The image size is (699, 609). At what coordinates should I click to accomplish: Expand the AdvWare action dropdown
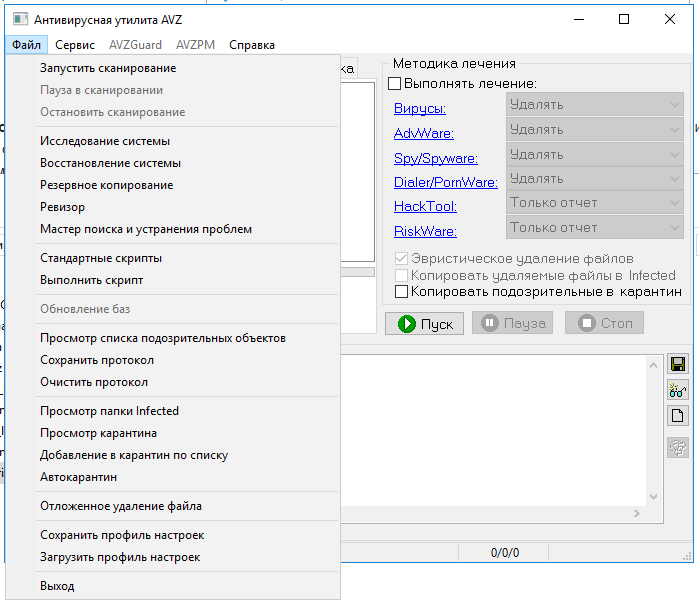[x=594, y=129]
